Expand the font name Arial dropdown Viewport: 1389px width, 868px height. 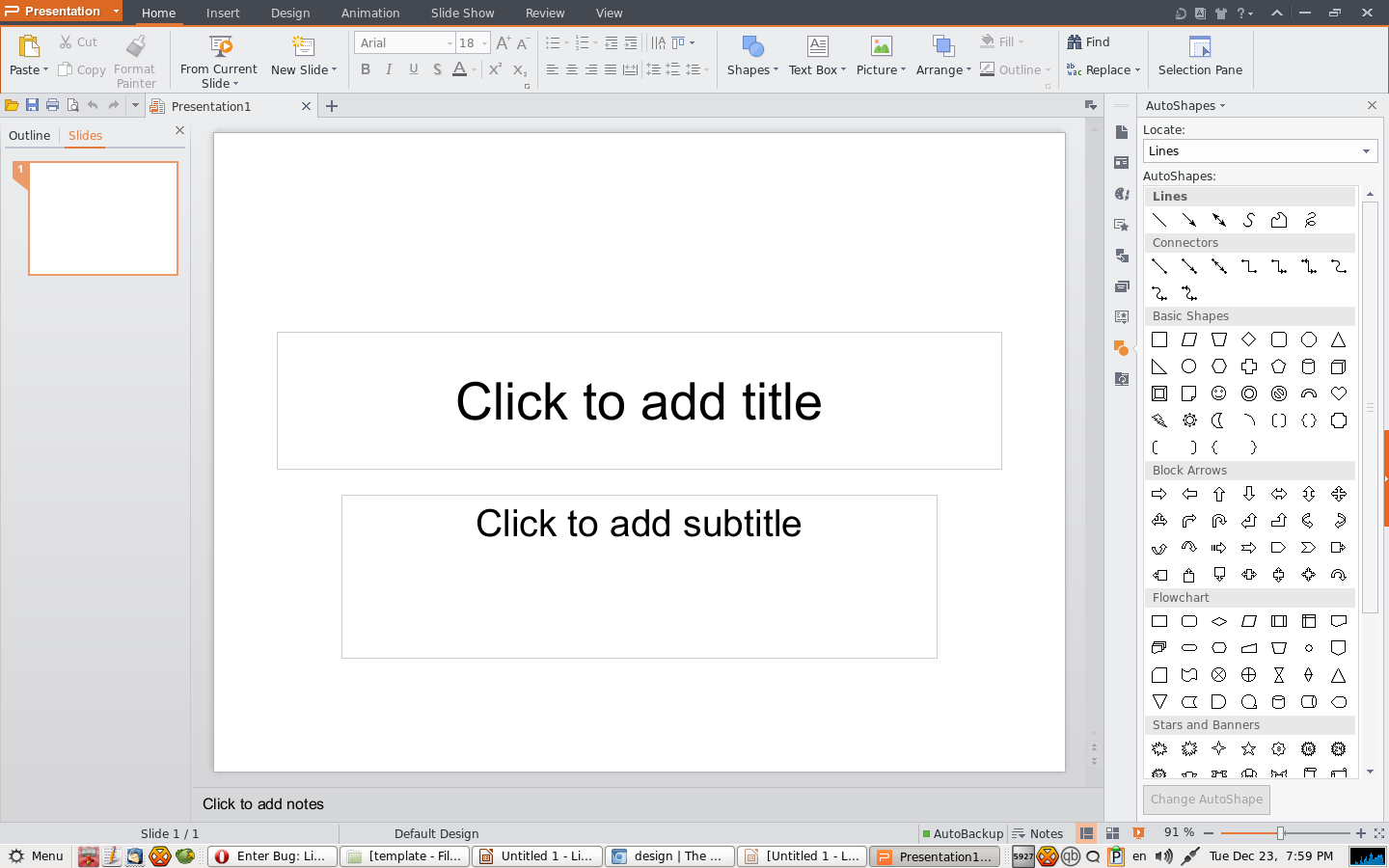449,43
